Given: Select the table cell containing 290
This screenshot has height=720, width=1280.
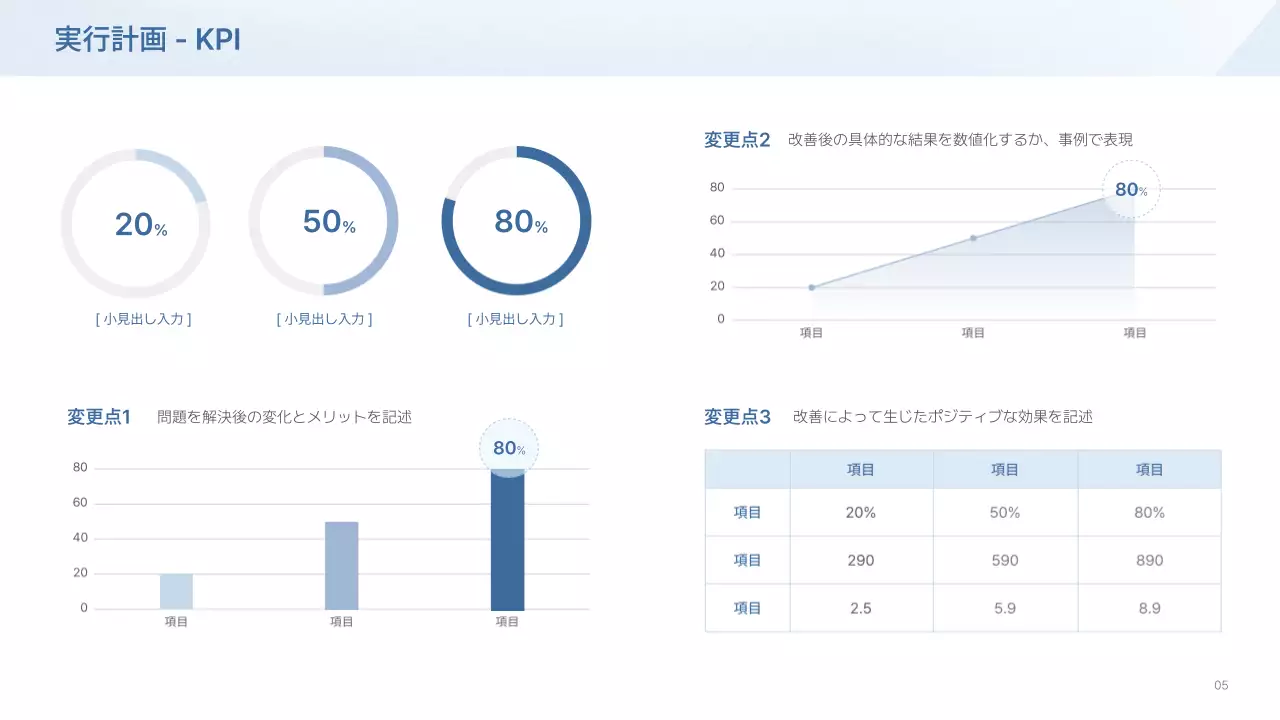Looking at the screenshot, I should tap(860, 560).
